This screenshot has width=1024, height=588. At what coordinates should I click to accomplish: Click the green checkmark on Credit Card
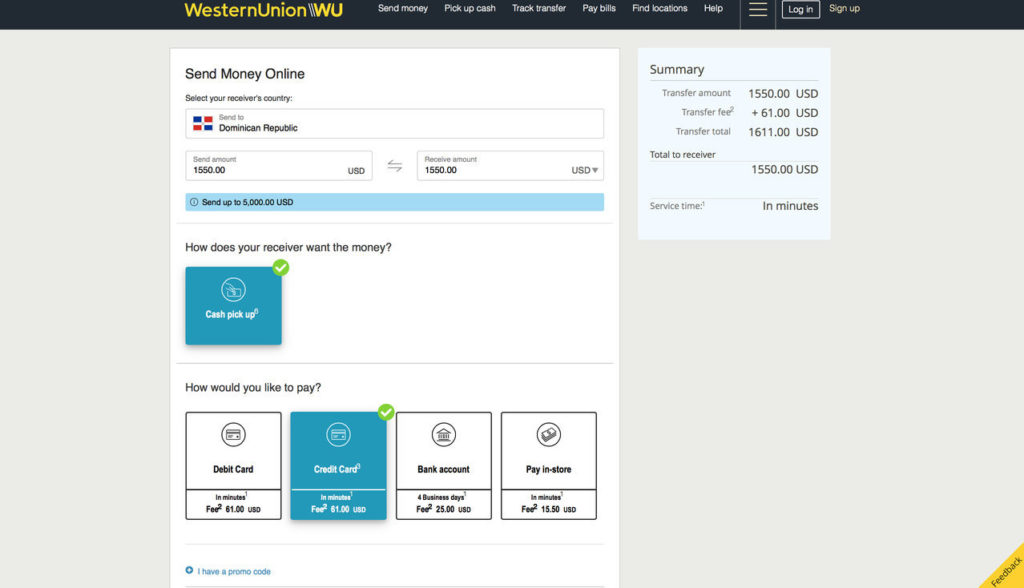tap(386, 412)
